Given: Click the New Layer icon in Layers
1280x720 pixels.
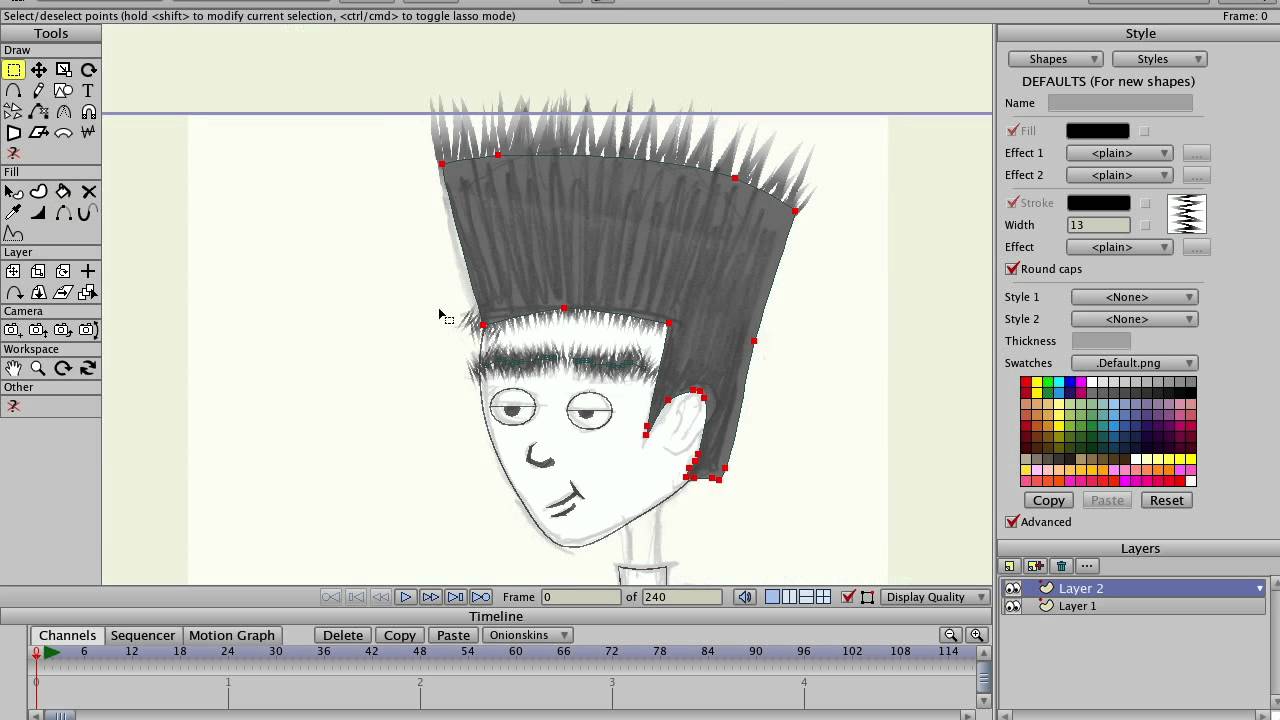Looking at the screenshot, I should click(1010, 566).
